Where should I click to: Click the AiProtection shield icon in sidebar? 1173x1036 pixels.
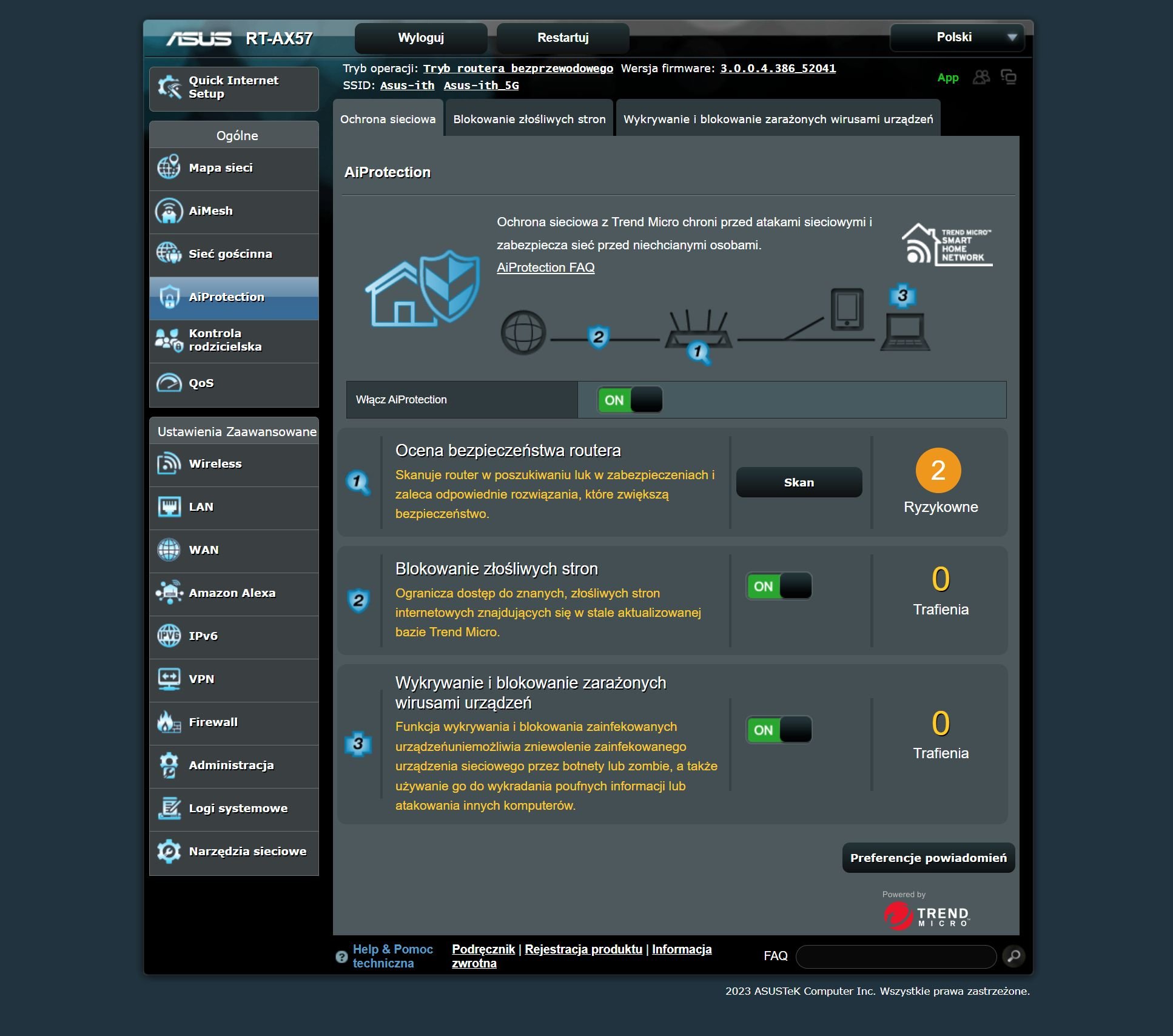tap(169, 297)
